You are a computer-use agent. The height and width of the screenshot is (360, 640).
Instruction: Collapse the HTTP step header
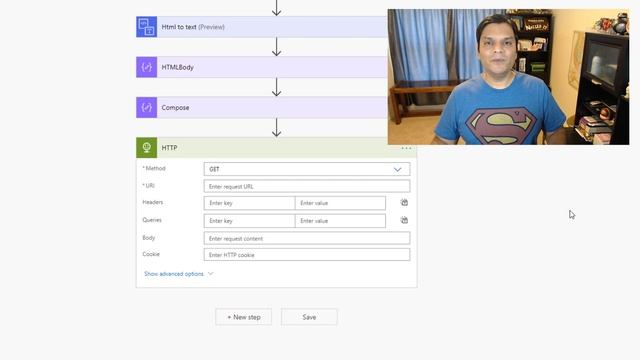click(x=276, y=147)
